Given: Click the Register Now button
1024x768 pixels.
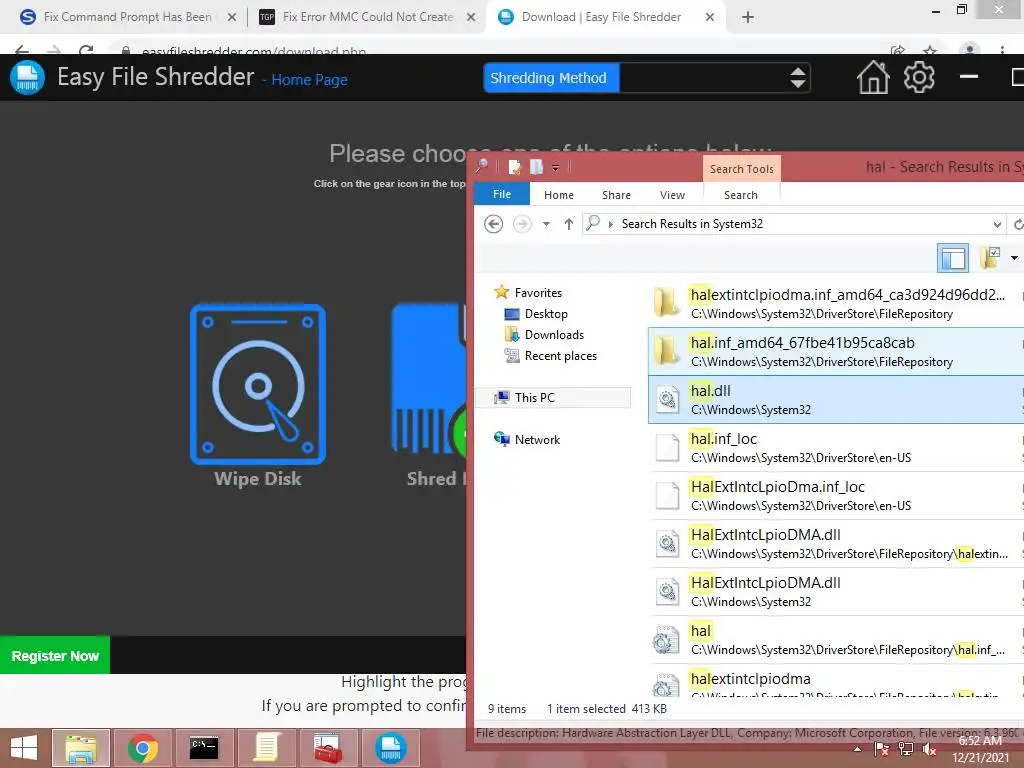Looking at the screenshot, I should (x=55, y=656).
